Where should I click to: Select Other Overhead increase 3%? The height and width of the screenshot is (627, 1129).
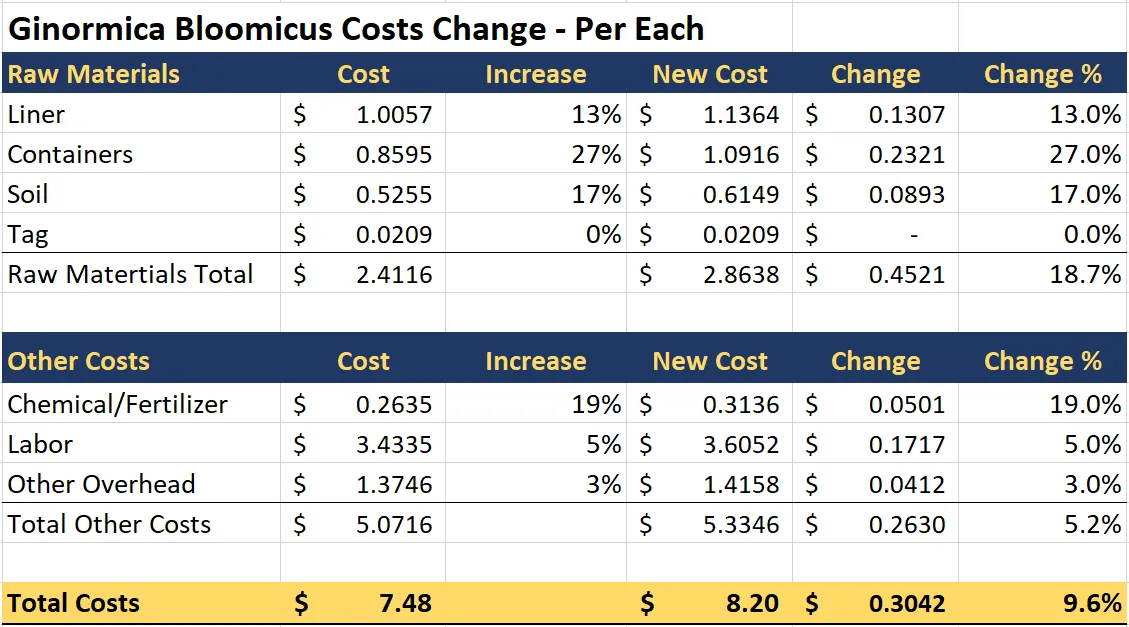tap(603, 484)
